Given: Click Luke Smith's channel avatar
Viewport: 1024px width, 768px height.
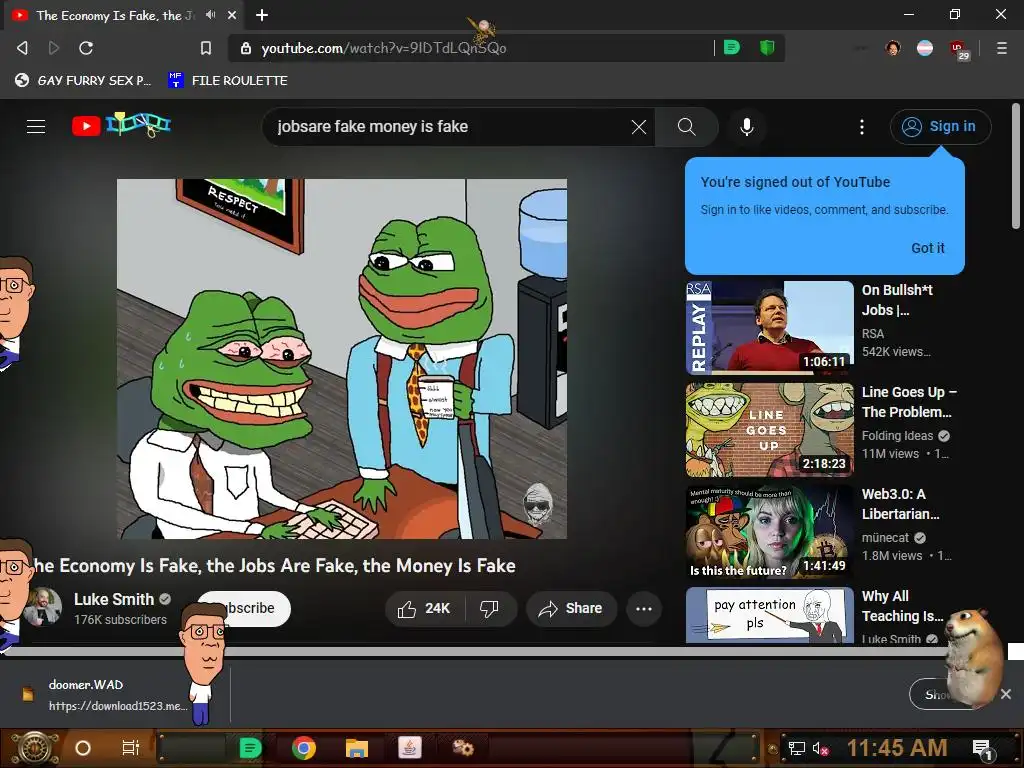Looking at the screenshot, I should coord(43,607).
